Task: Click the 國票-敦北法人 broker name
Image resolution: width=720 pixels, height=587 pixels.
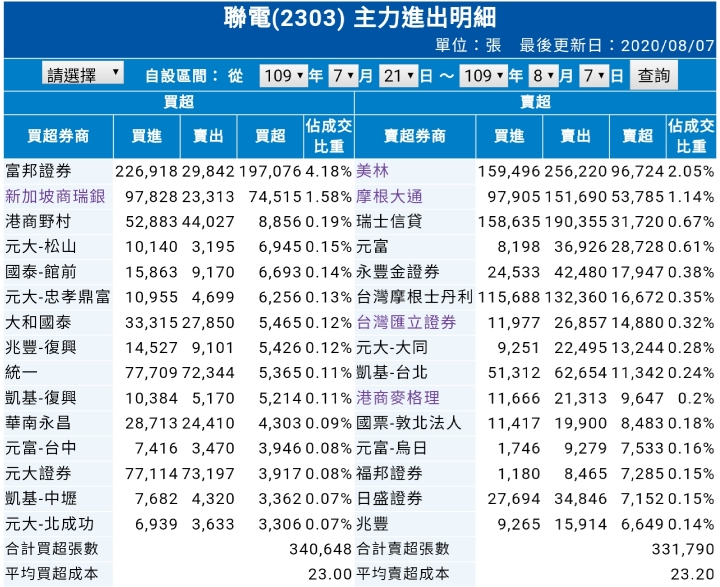Action: [409, 423]
